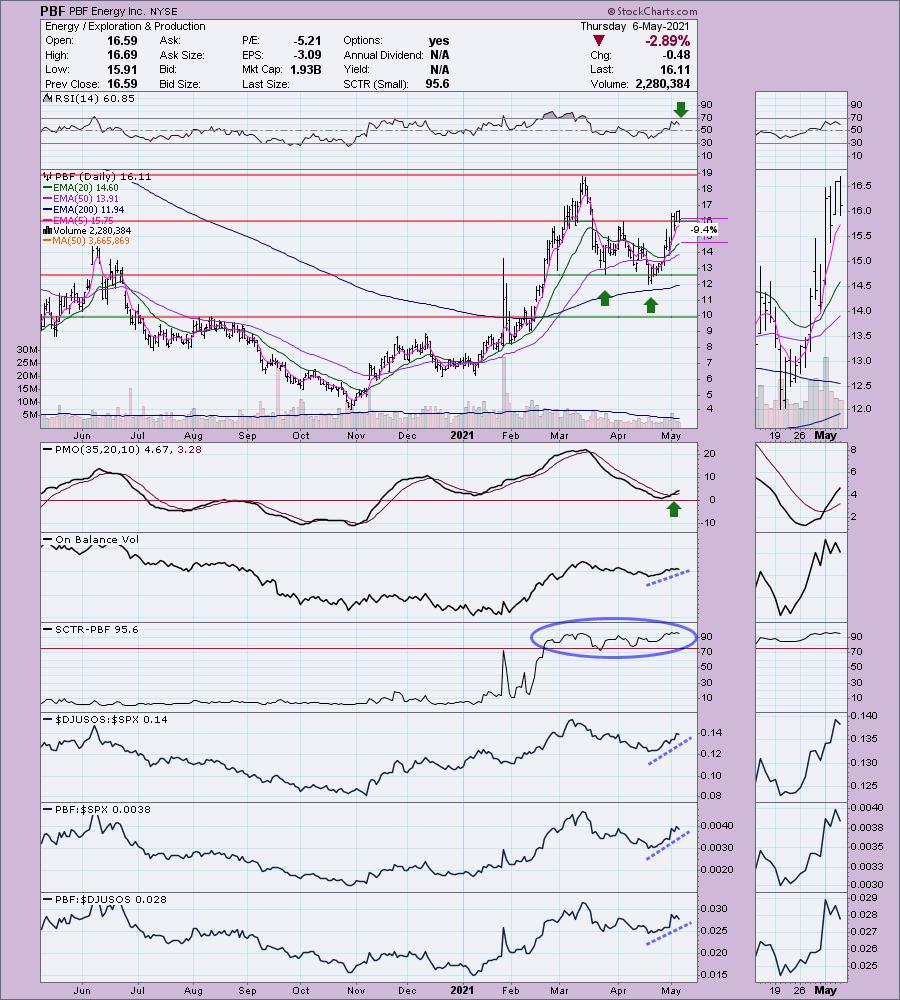900x1000 pixels.
Task: Click the -2.89% percent change
Action: coord(668,41)
